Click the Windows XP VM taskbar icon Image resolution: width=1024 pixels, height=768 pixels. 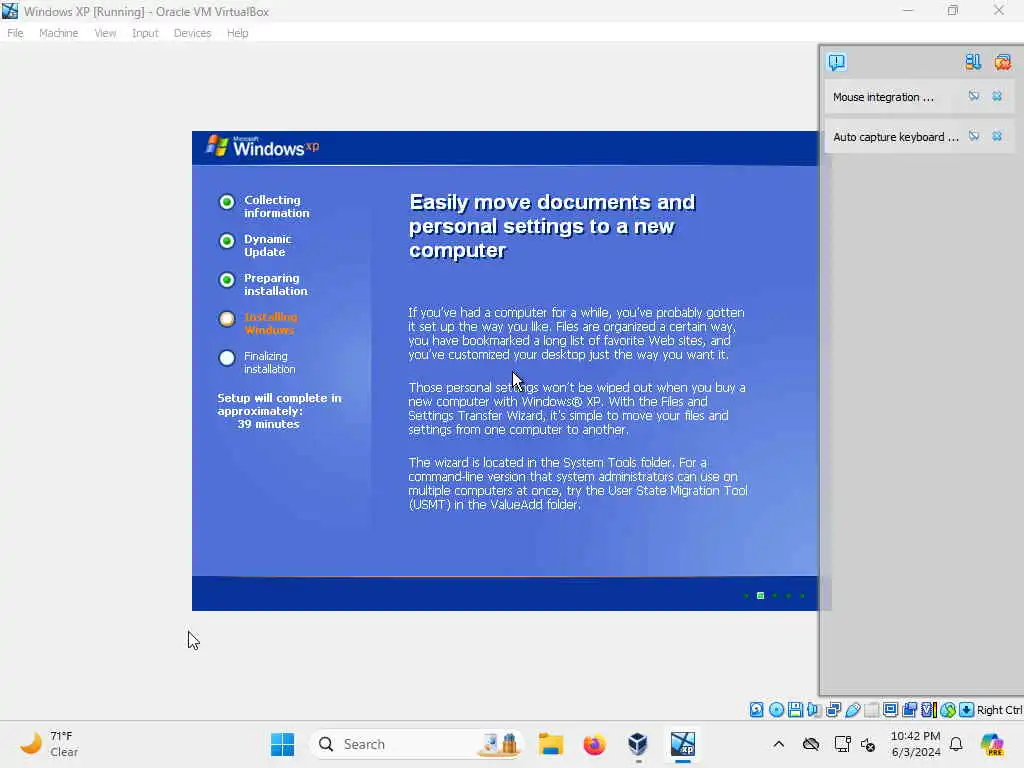click(682, 744)
